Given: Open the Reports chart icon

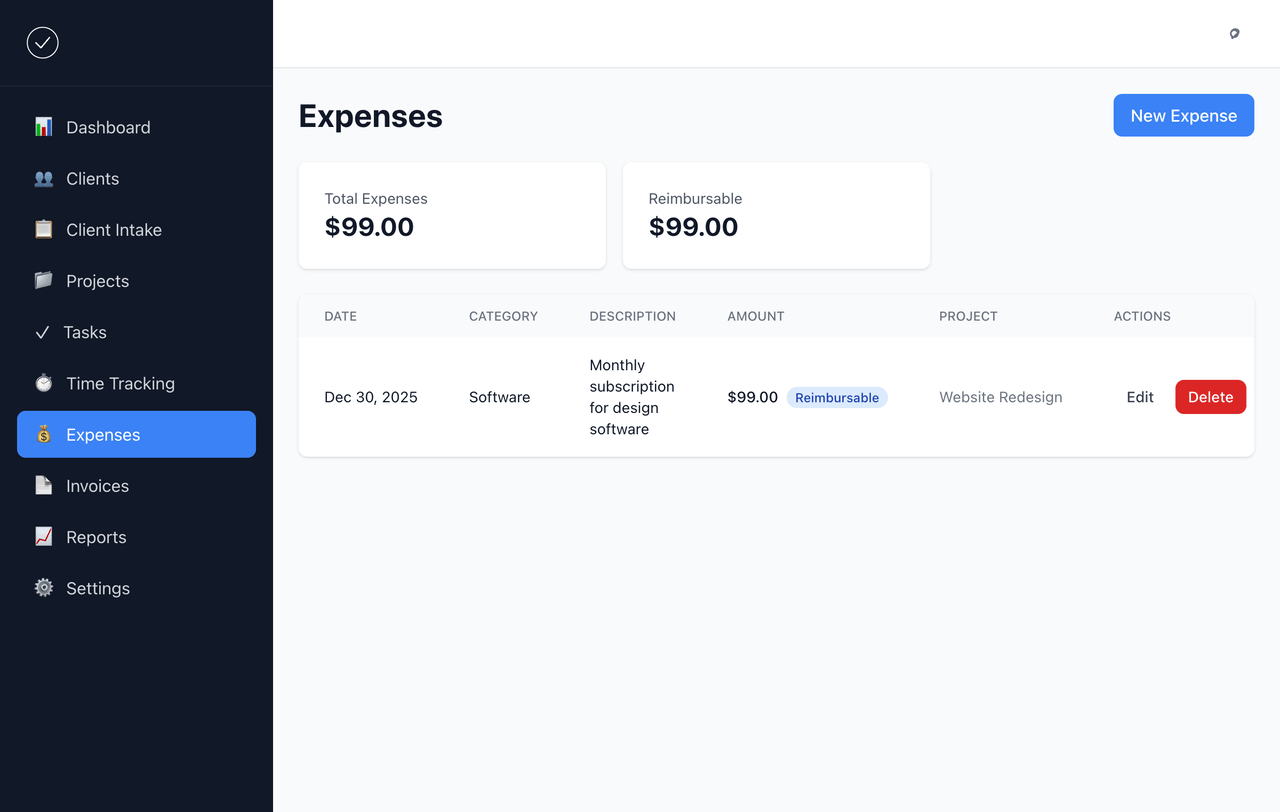Looking at the screenshot, I should (43, 537).
